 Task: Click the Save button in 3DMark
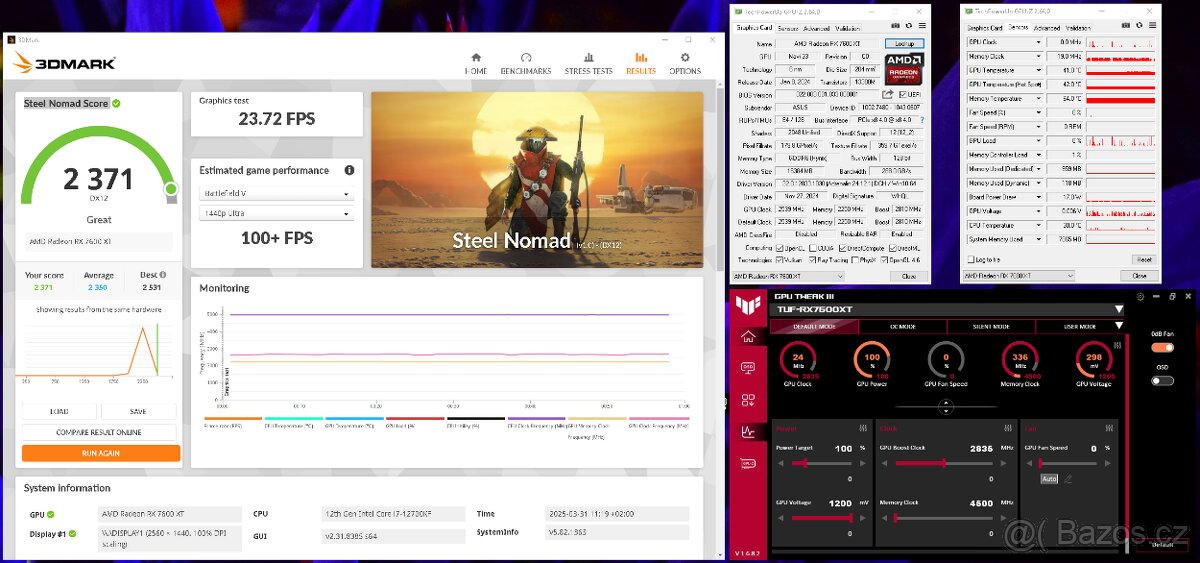click(x=138, y=411)
